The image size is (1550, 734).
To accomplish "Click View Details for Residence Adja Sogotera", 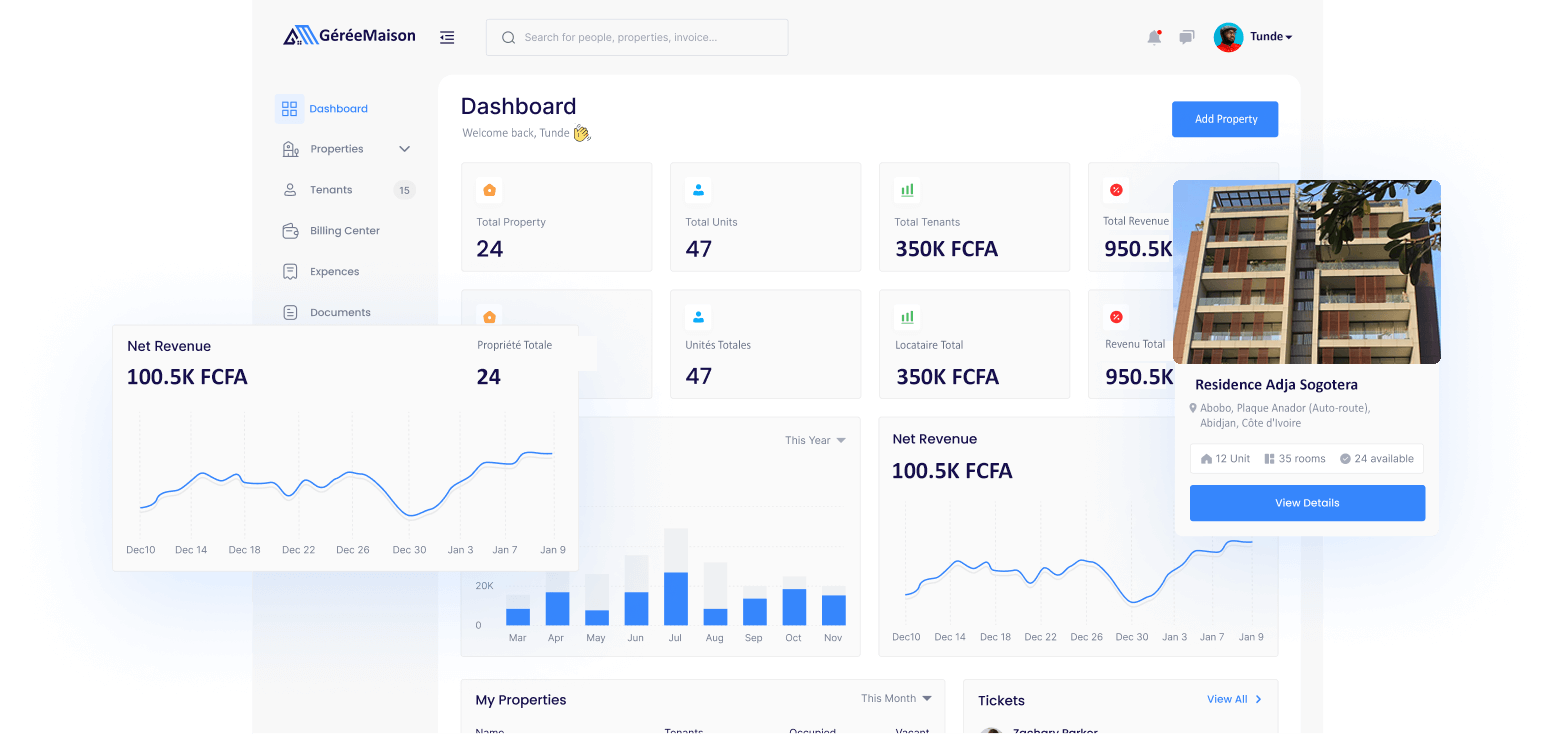I will coord(1307,503).
